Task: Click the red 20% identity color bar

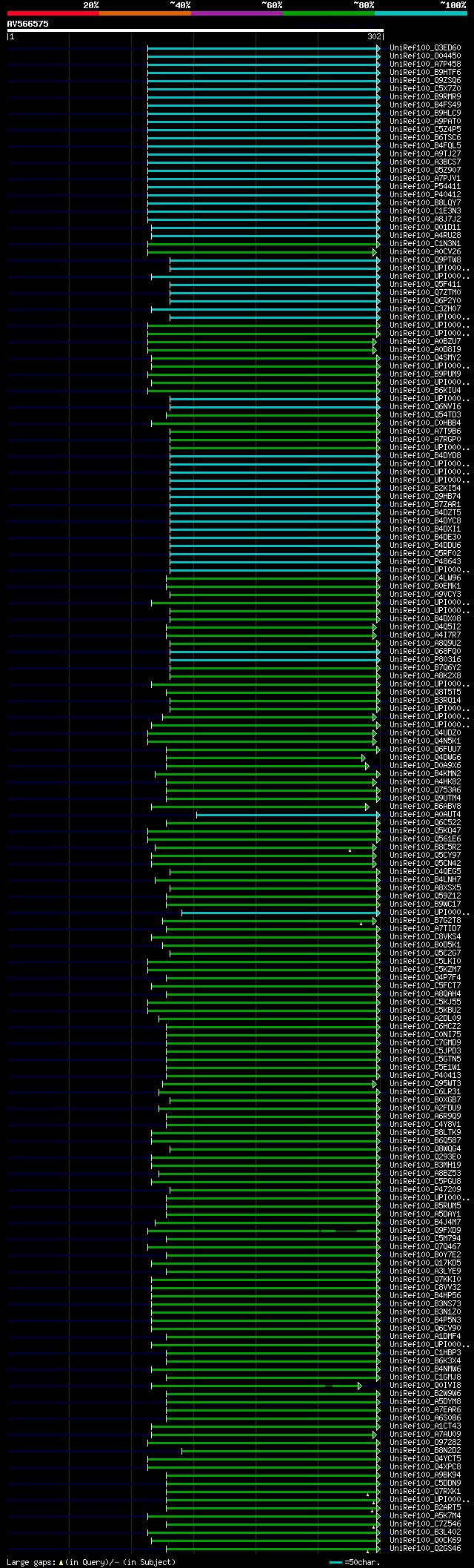Action: click(x=53, y=13)
